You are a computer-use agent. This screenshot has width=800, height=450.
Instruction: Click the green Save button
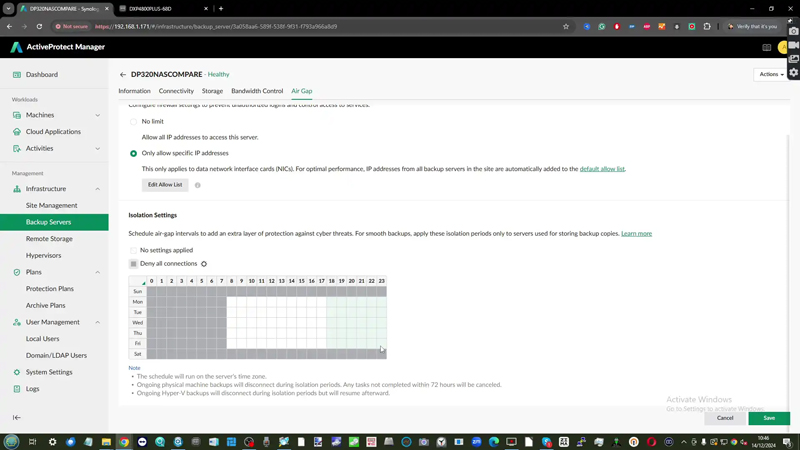point(769,418)
